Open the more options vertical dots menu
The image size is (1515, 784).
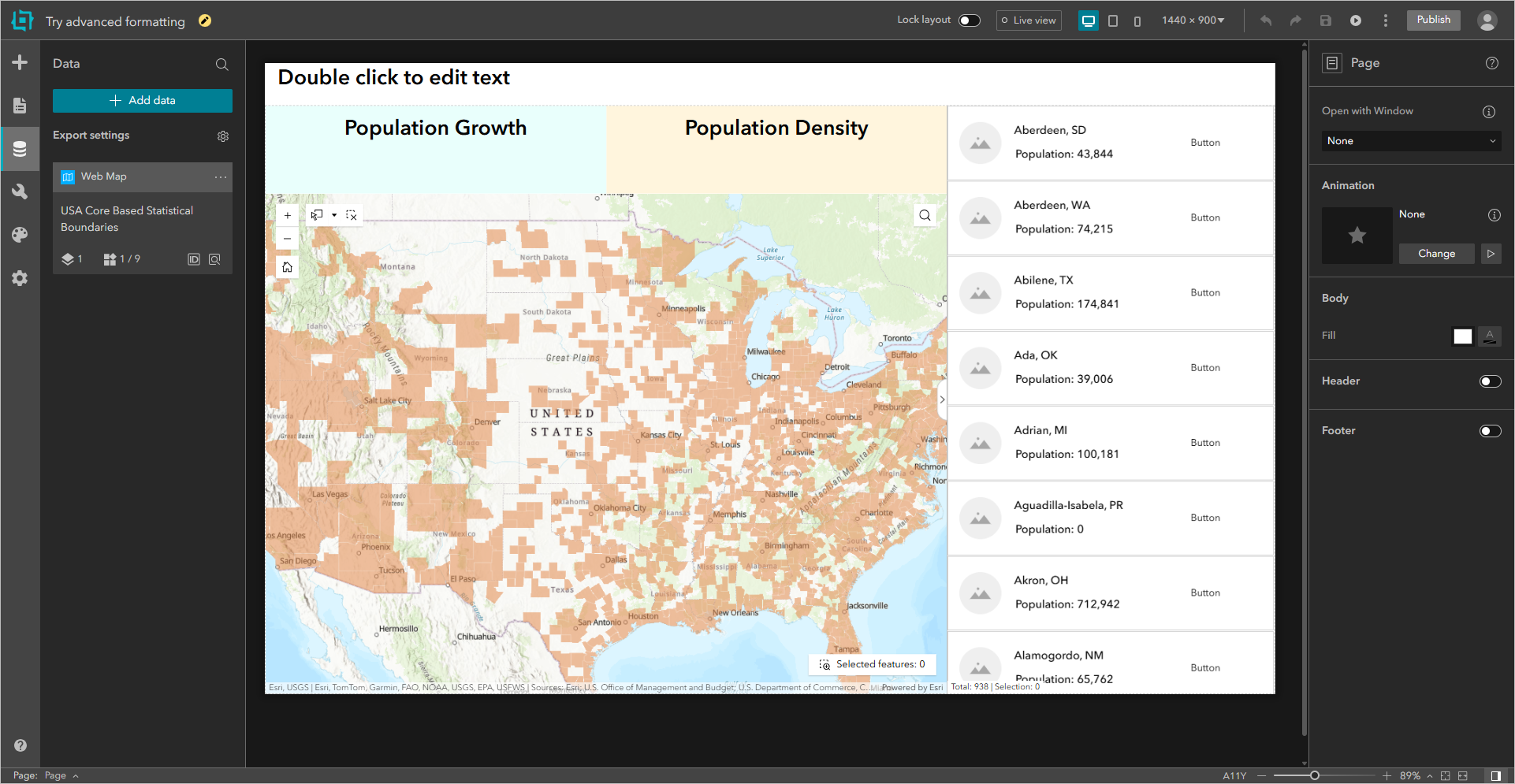click(x=1386, y=20)
